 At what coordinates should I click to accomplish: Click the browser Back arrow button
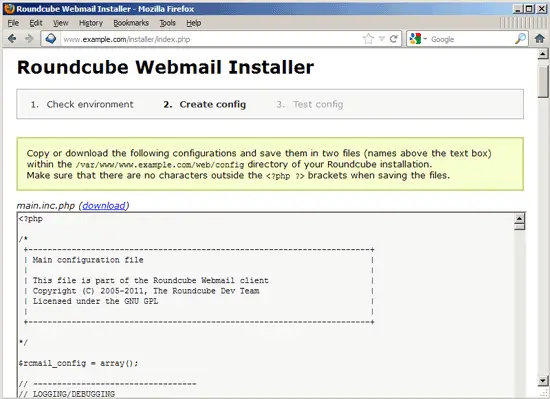(x=12, y=39)
